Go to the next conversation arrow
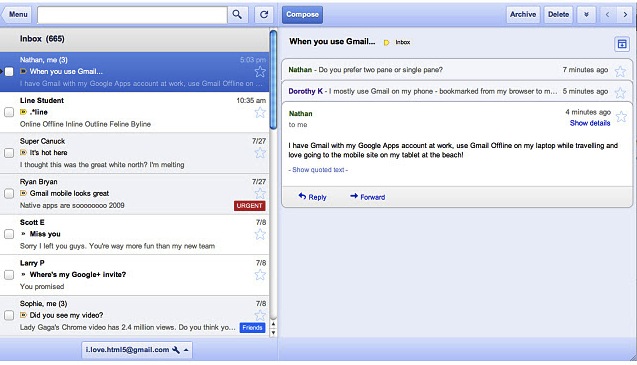 [625, 15]
